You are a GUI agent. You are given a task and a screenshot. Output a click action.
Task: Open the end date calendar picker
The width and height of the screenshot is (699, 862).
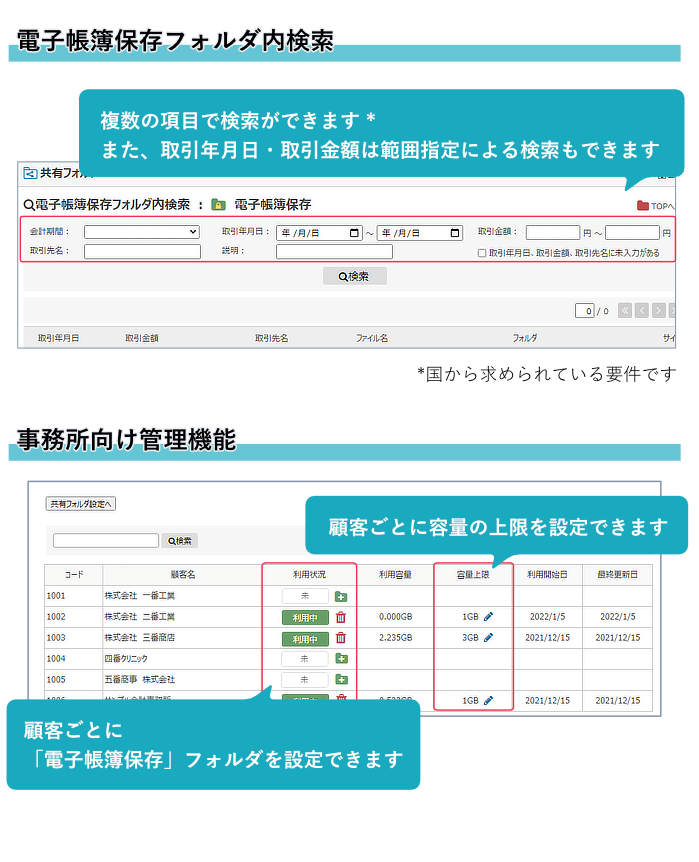pos(455,233)
